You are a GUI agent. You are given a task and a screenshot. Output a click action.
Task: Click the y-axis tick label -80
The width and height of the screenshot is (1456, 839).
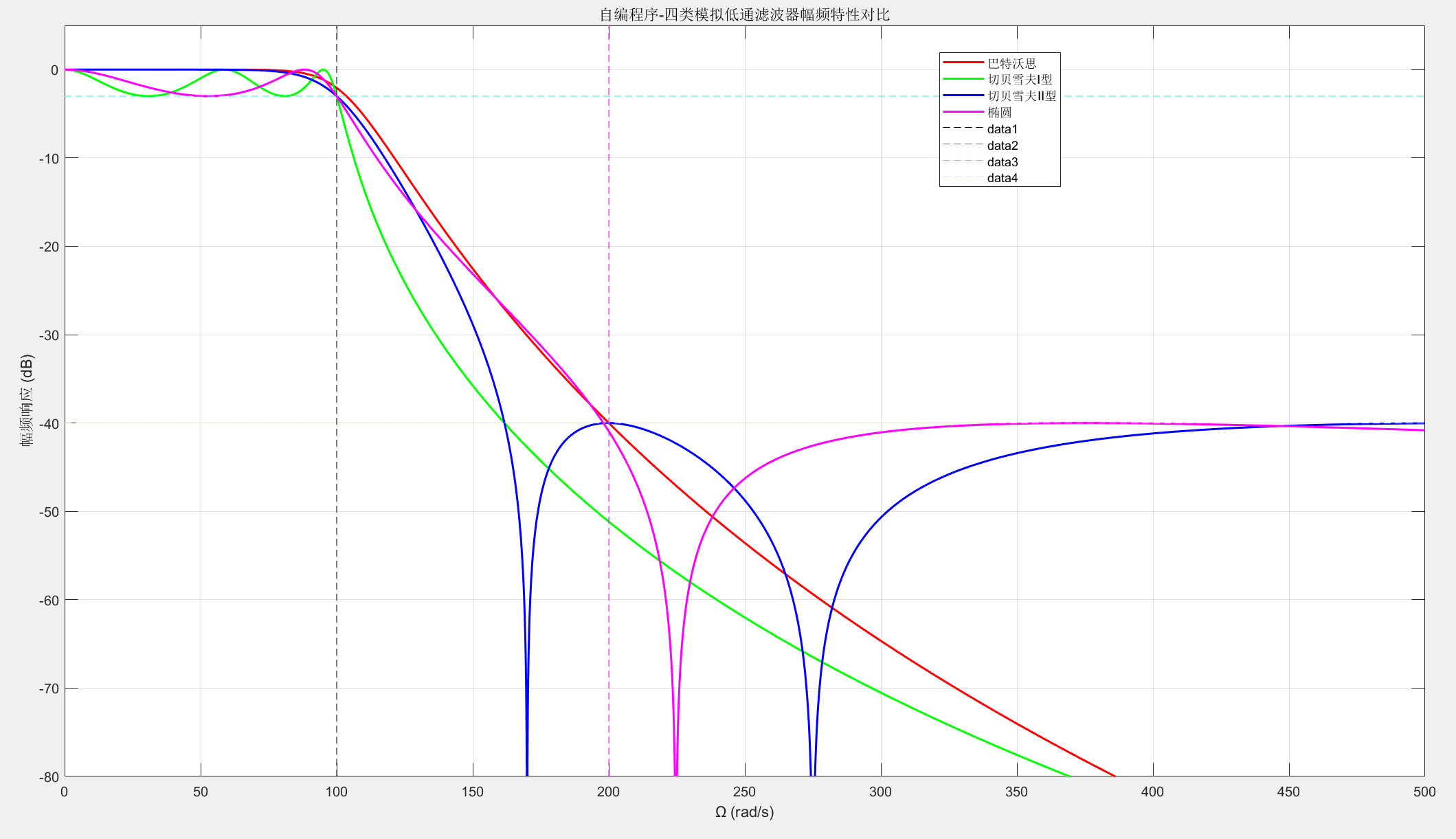click(49, 777)
